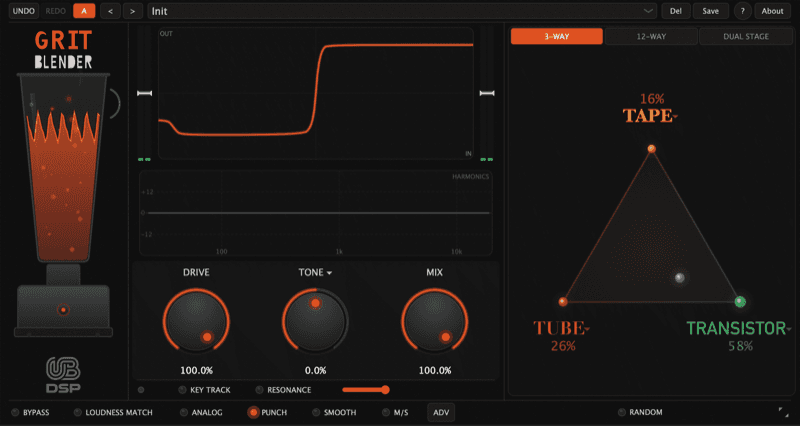Click the window resize corner icon
Screen dimensions: 800x426
(x=783, y=412)
